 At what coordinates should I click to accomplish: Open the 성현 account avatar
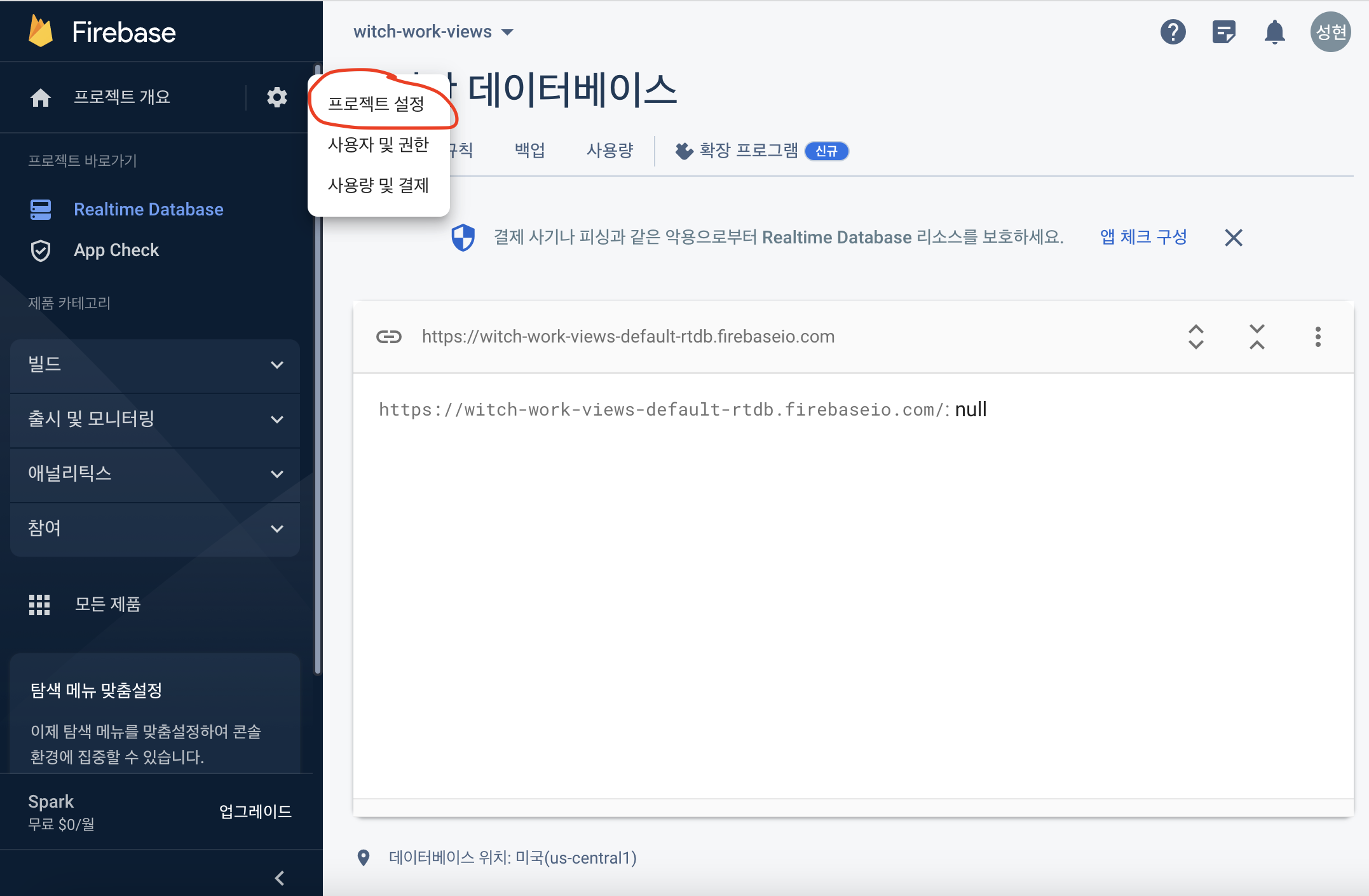1330,32
